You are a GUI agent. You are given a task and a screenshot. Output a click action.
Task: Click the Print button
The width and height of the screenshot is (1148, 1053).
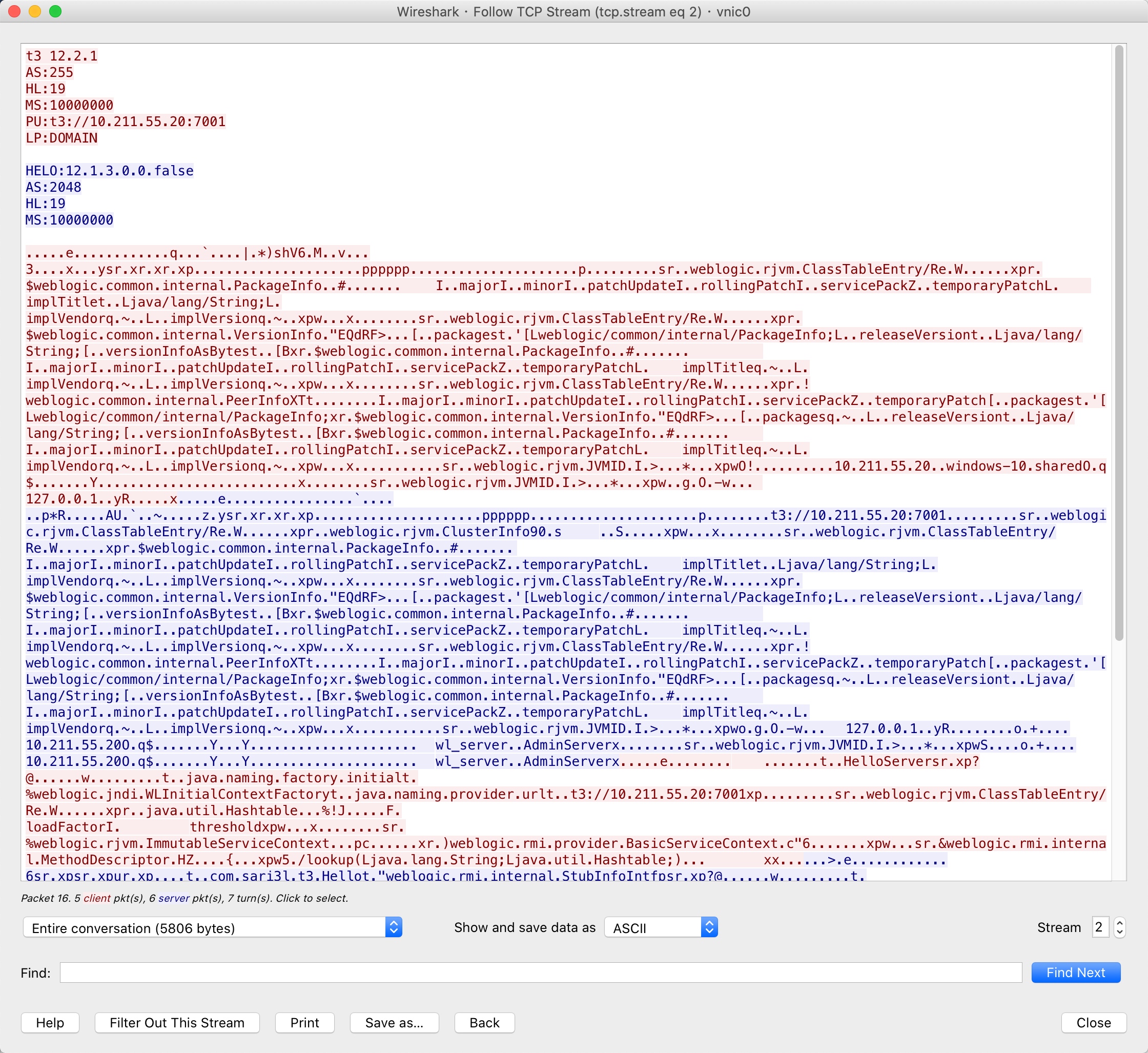coord(305,1023)
